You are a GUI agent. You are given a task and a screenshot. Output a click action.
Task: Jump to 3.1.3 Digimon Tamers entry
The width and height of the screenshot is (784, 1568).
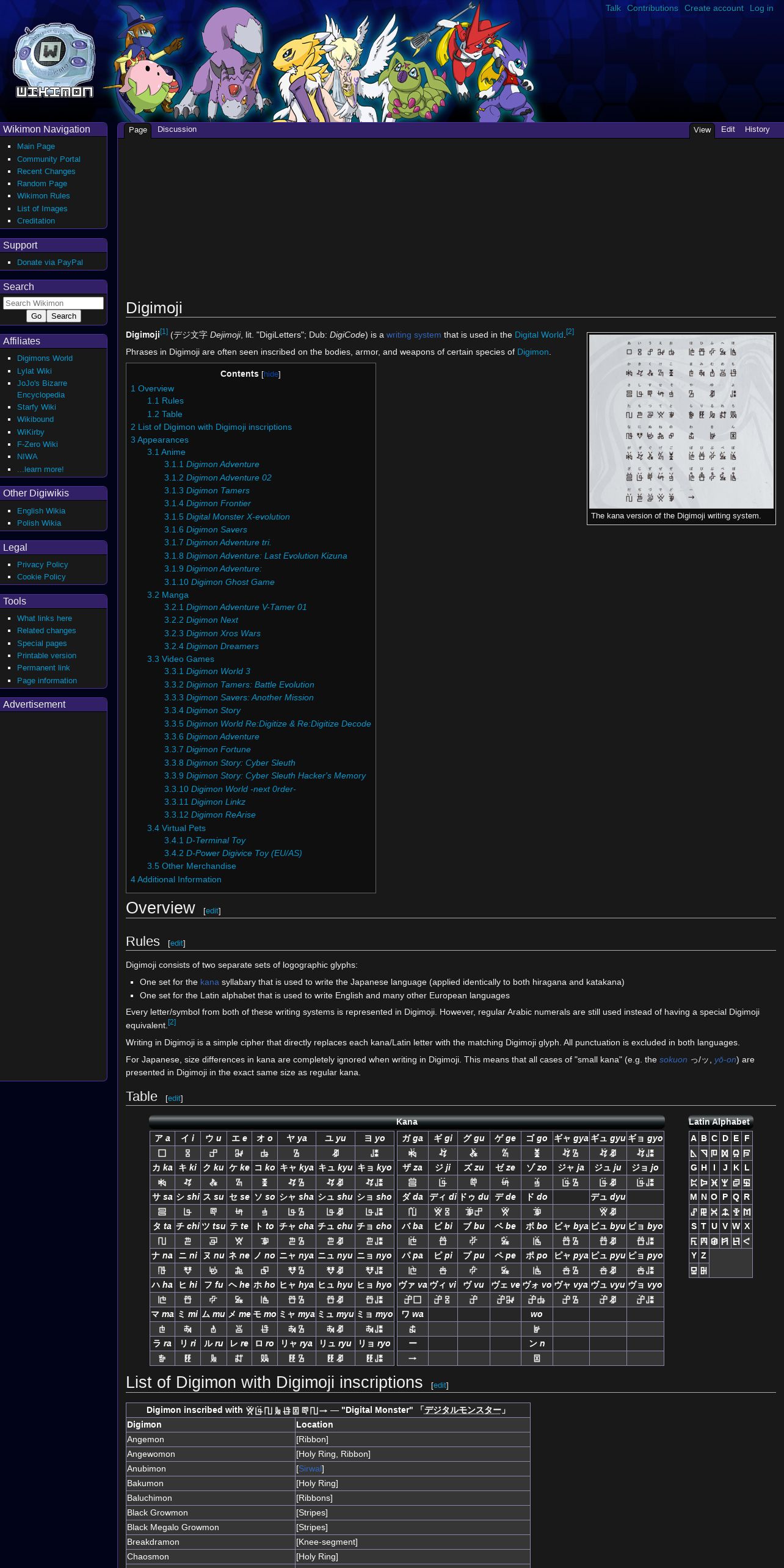pos(207,491)
